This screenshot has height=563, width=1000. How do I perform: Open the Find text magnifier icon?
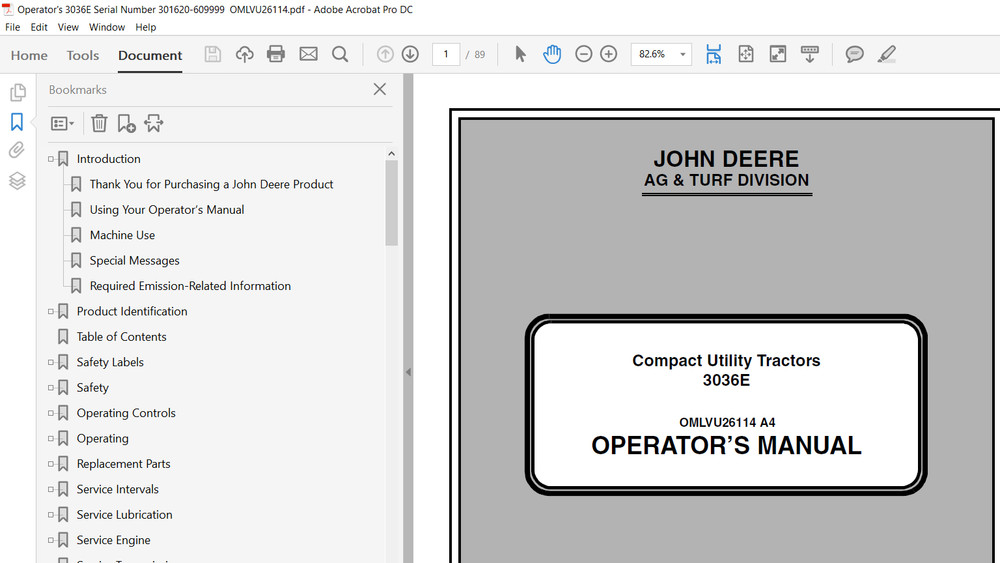coord(341,54)
